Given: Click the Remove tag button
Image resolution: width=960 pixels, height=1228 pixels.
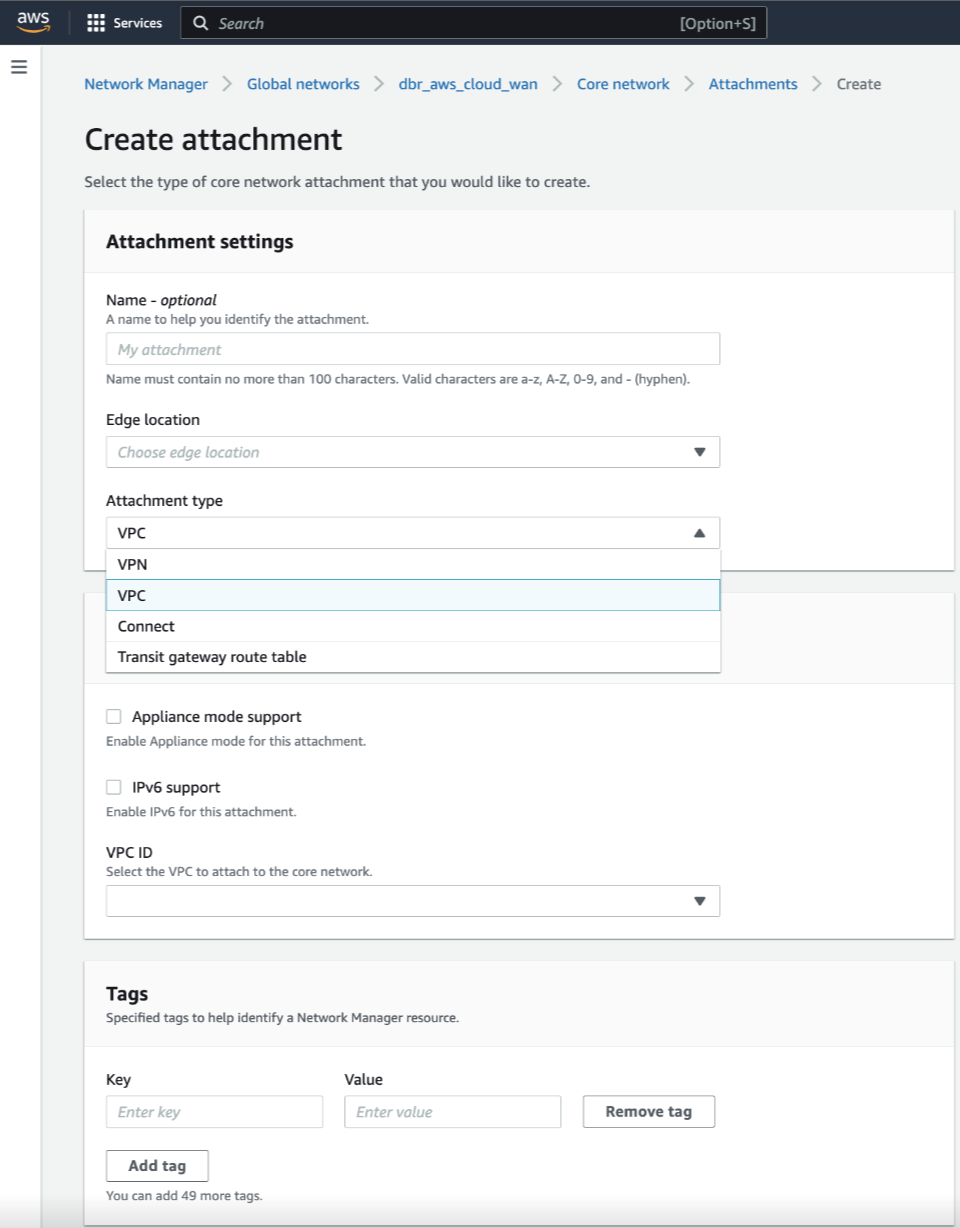Looking at the screenshot, I should (x=649, y=1112).
